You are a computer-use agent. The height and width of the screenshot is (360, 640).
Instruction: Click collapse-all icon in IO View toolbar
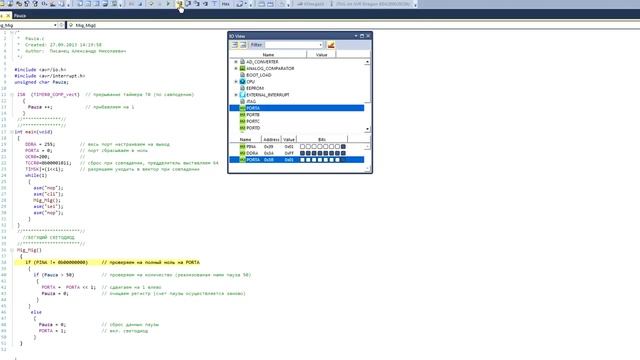tap(243, 45)
